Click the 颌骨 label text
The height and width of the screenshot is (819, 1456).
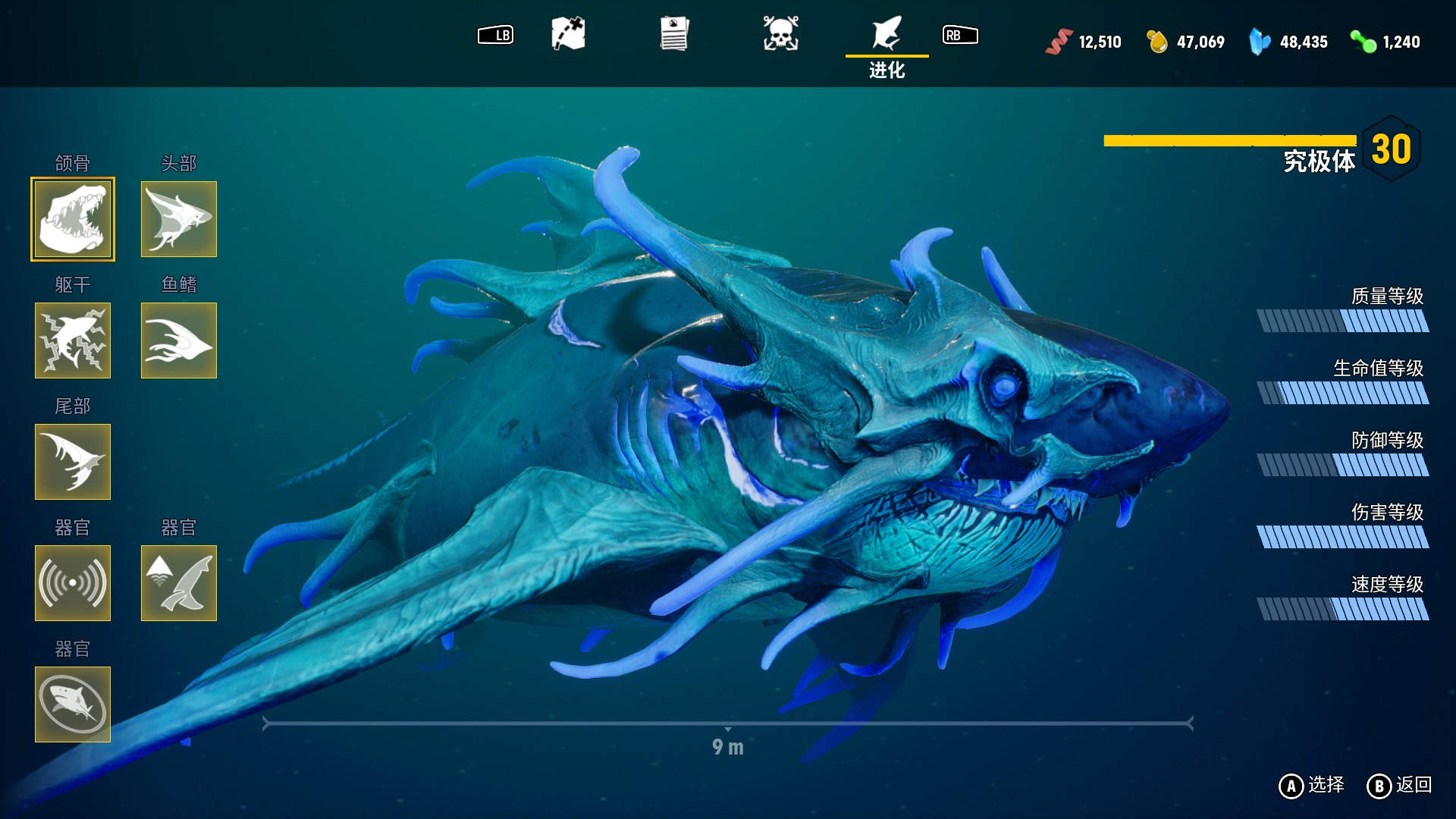73,163
